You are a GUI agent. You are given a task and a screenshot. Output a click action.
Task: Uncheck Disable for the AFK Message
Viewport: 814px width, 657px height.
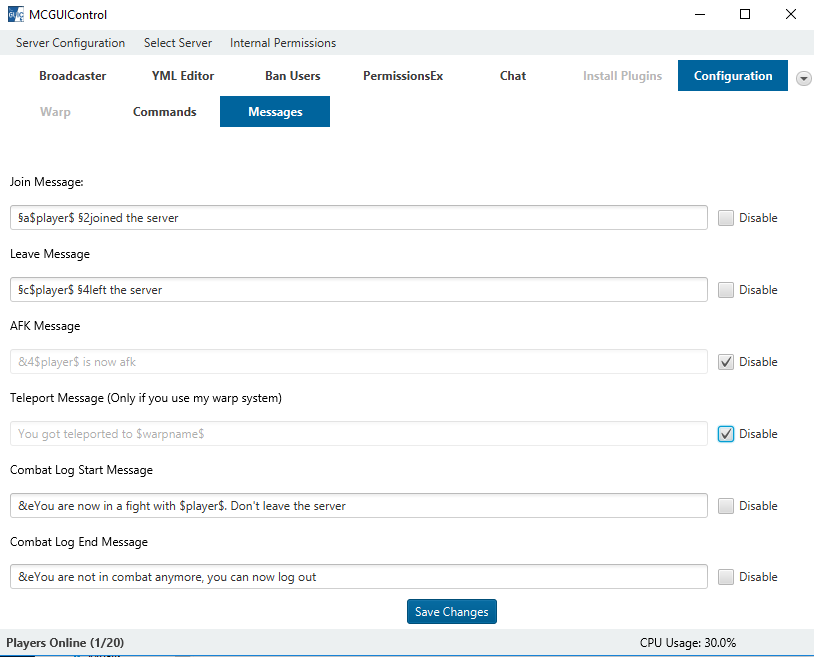tap(726, 362)
